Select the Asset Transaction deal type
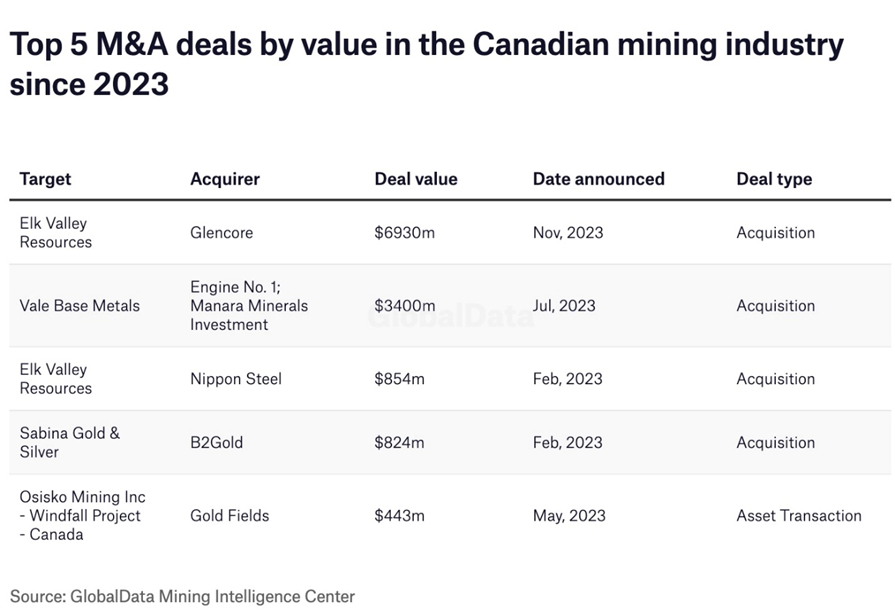895x611 pixels. 799,516
